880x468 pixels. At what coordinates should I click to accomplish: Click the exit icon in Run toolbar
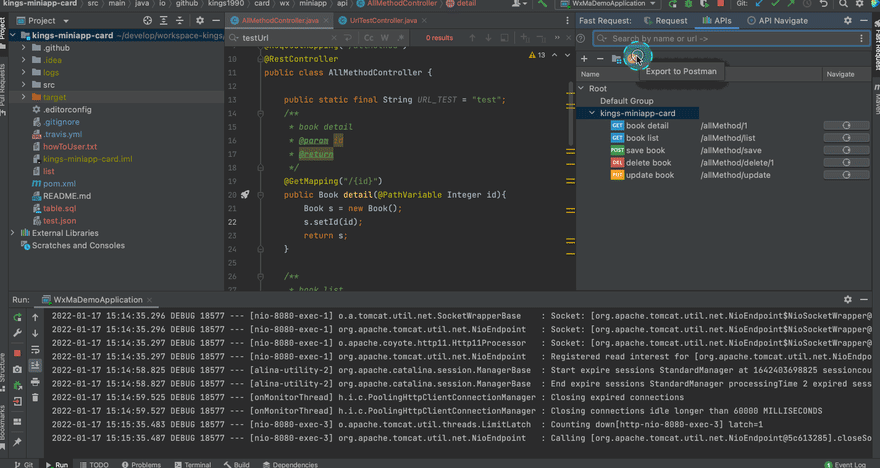pos(17,401)
